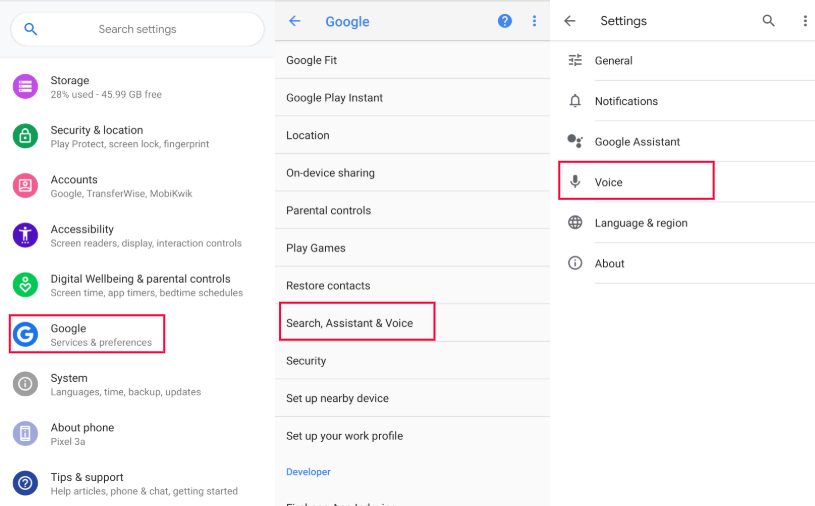The width and height of the screenshot is (815, 506).
Task: Tap About phone Pixel 3a
Action: [82, 434]
